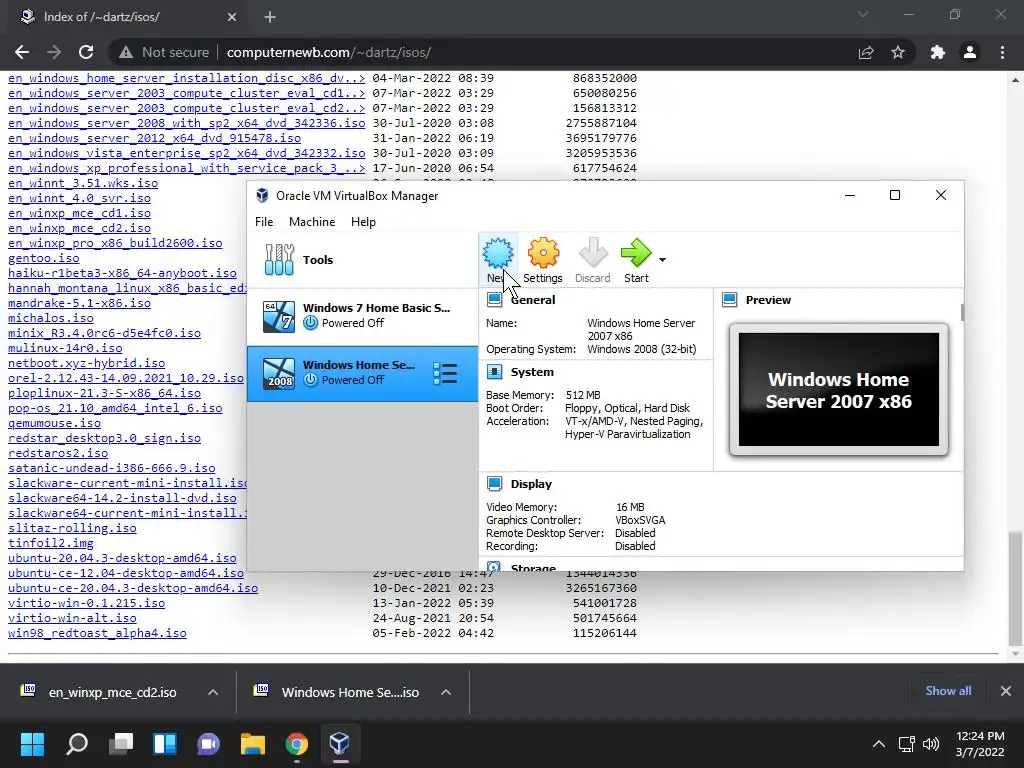Open link win98_redtoast_alpha4.iso

[x=97, y=633]
